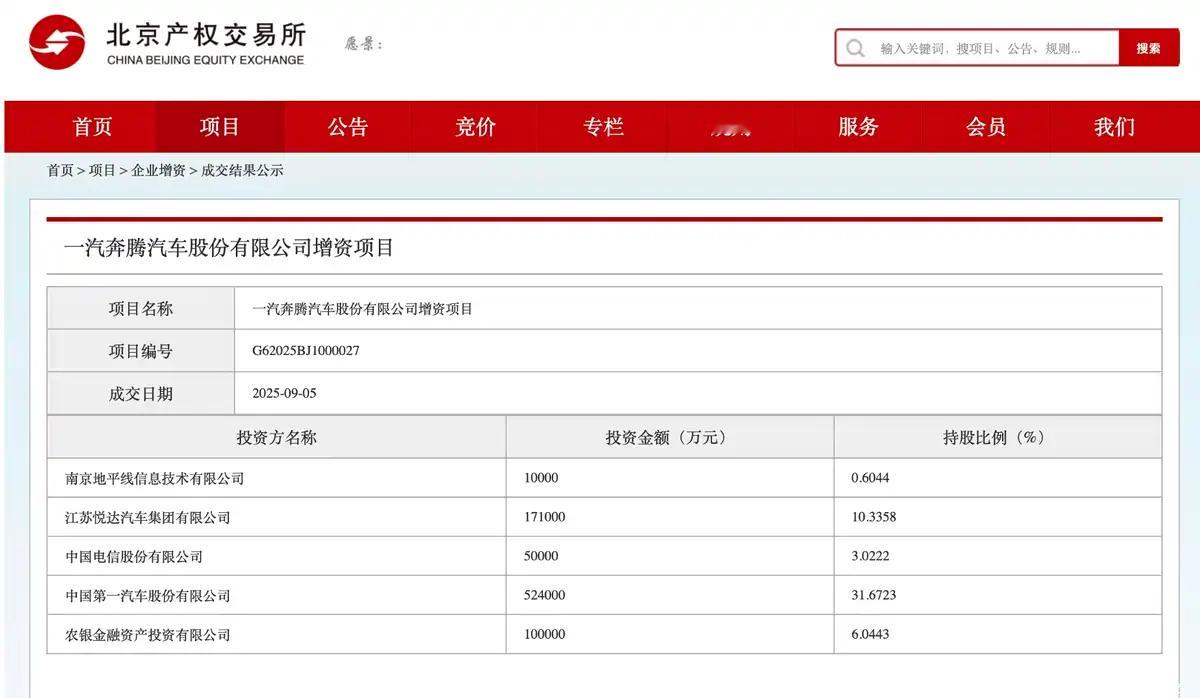Open the 项目 navigation tab
Viewport: 1200px width, 698px height.
(220, 127)
